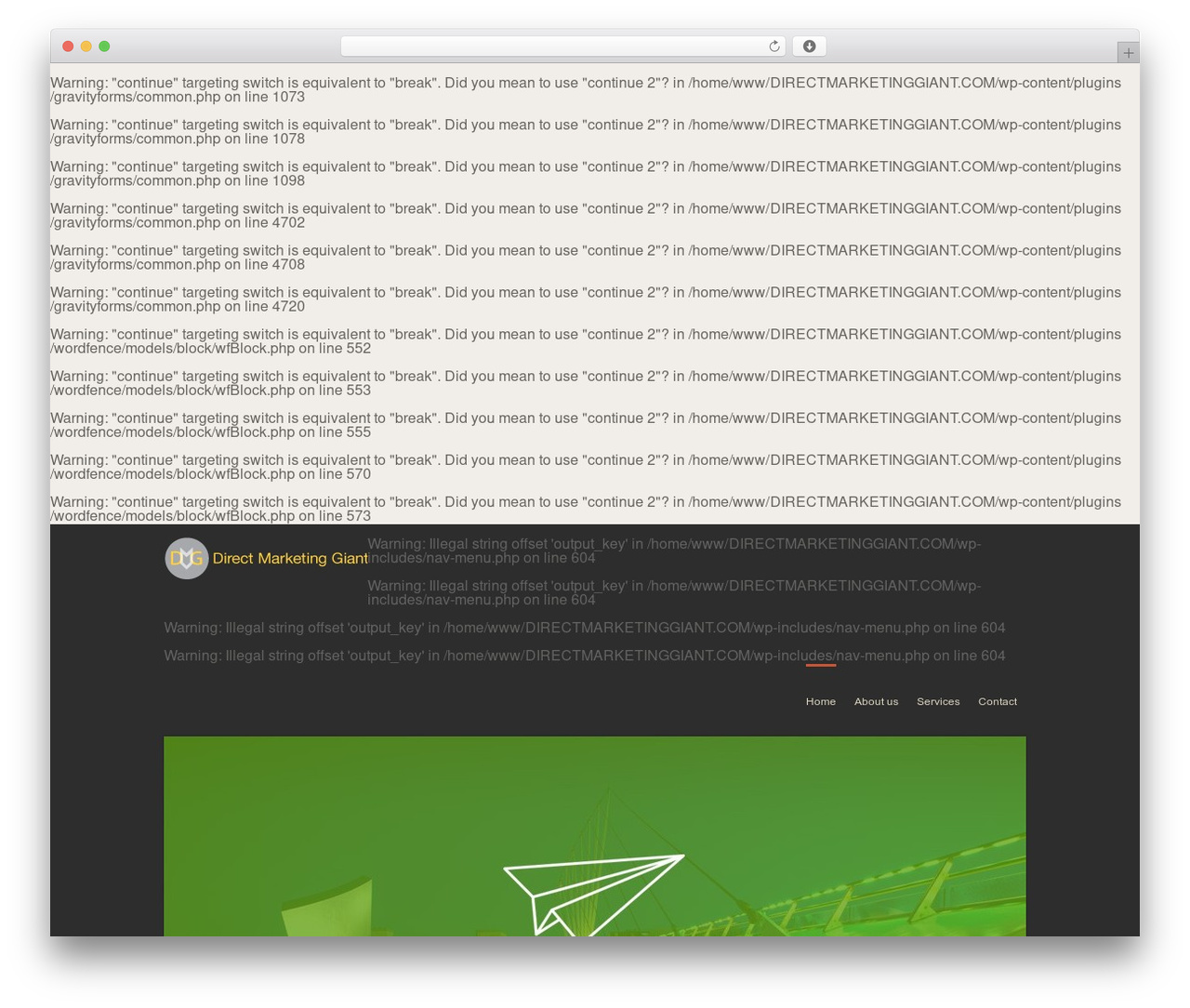Select wfBlock.php warning on line 555
1190x1008 pixels.
586,425
